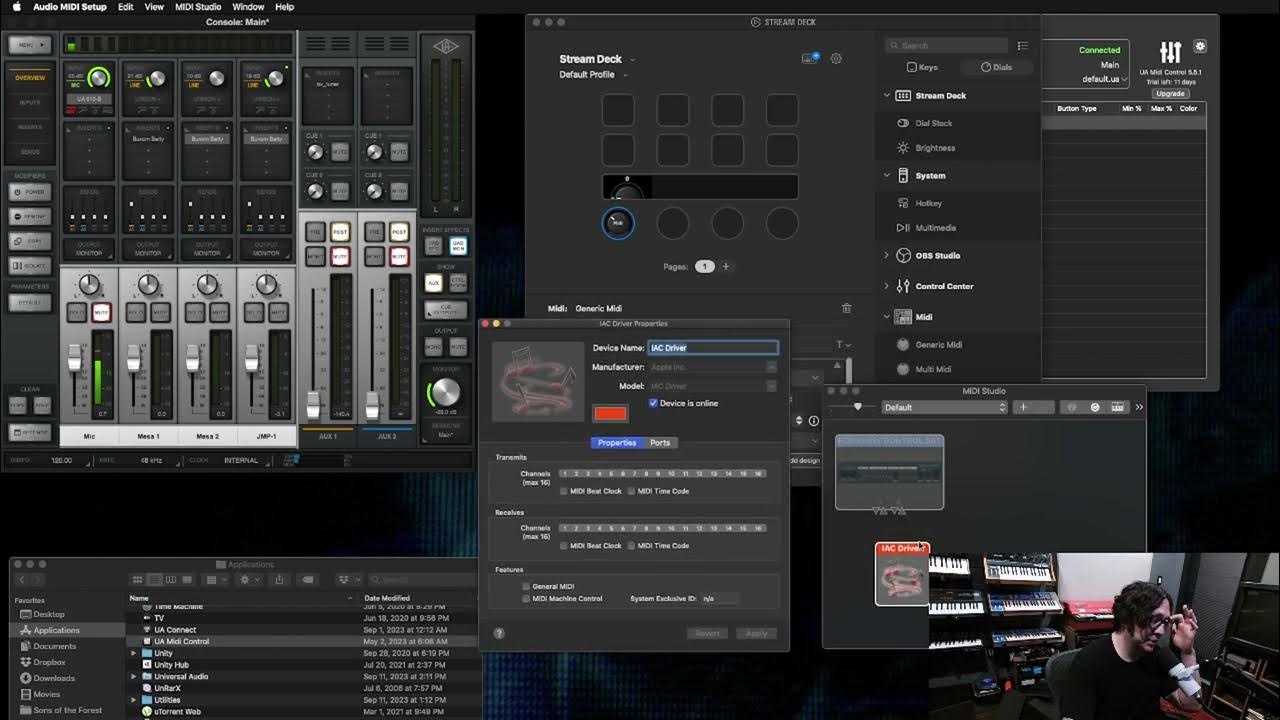This screenshot has width=1280, height=720.
Task: Collapse the Midi action category
Action: [887, 317]
